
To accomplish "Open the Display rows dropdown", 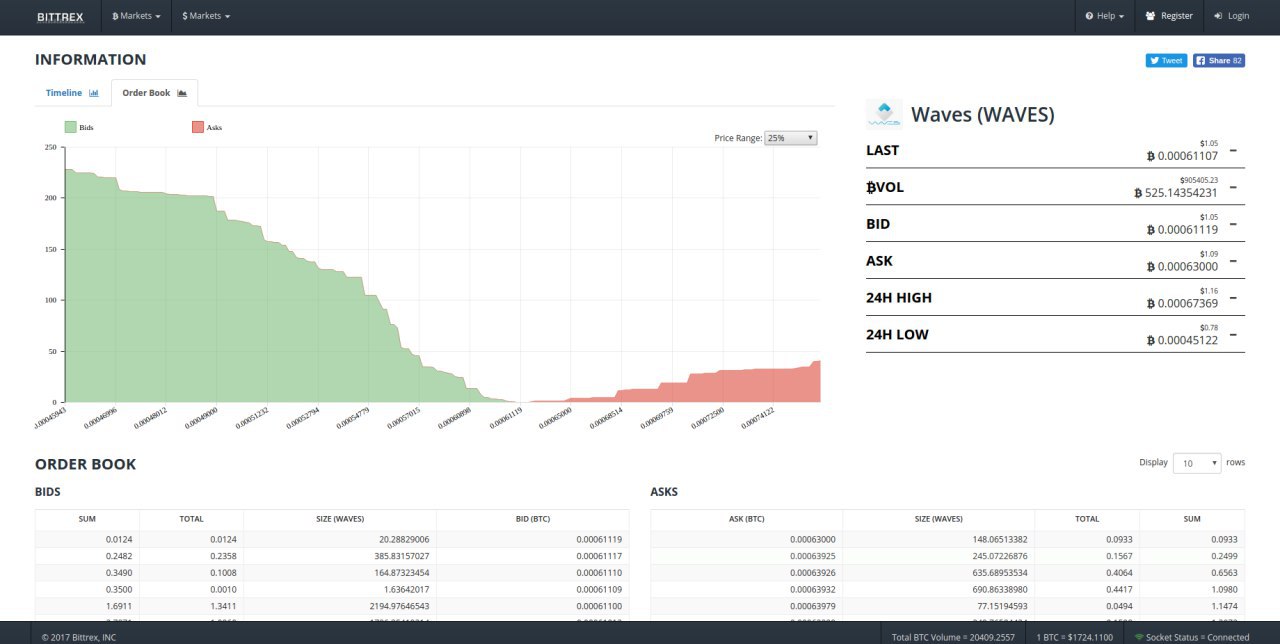I will coord(1197,463).
